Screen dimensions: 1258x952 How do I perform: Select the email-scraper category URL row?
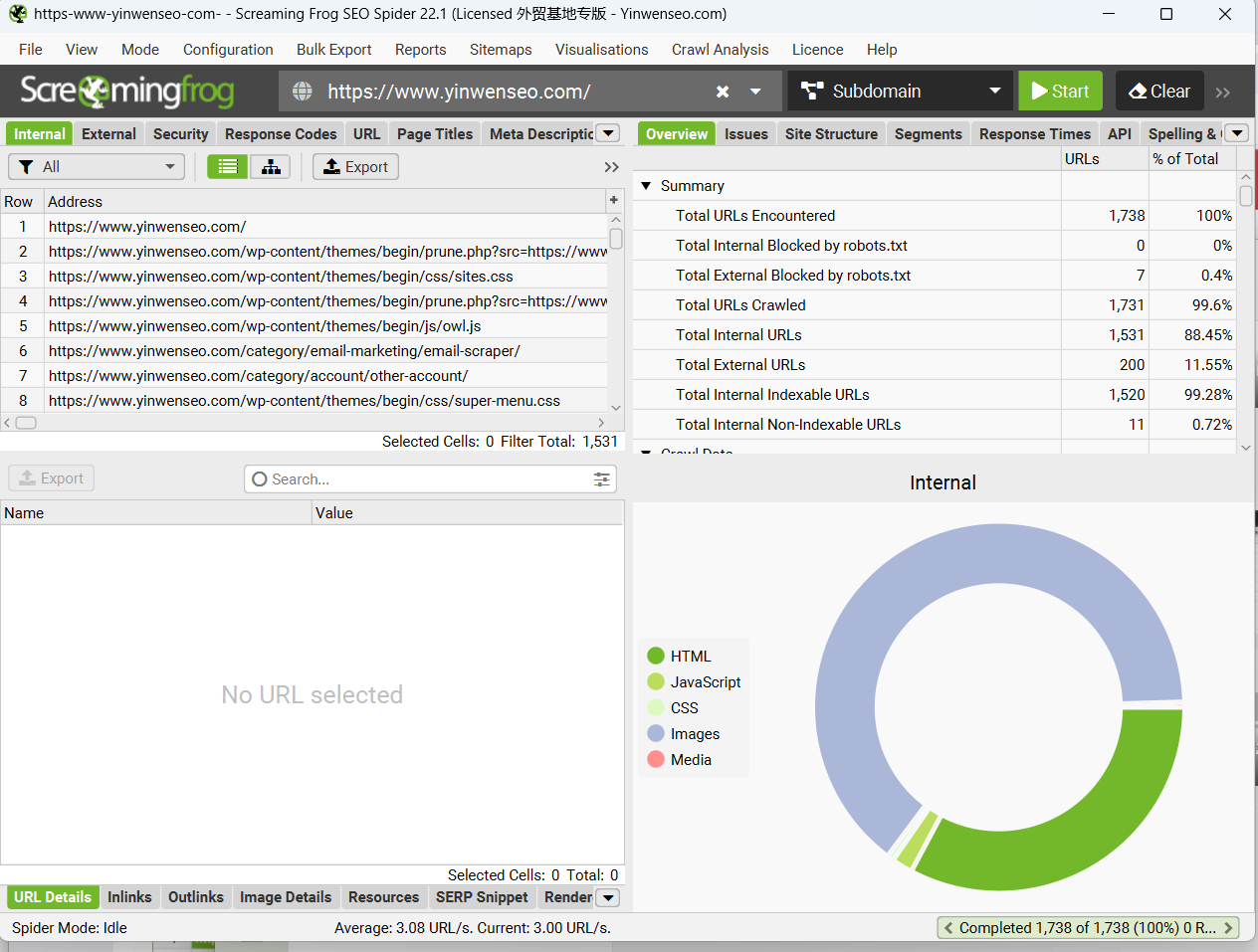click(x=304, y=351)
